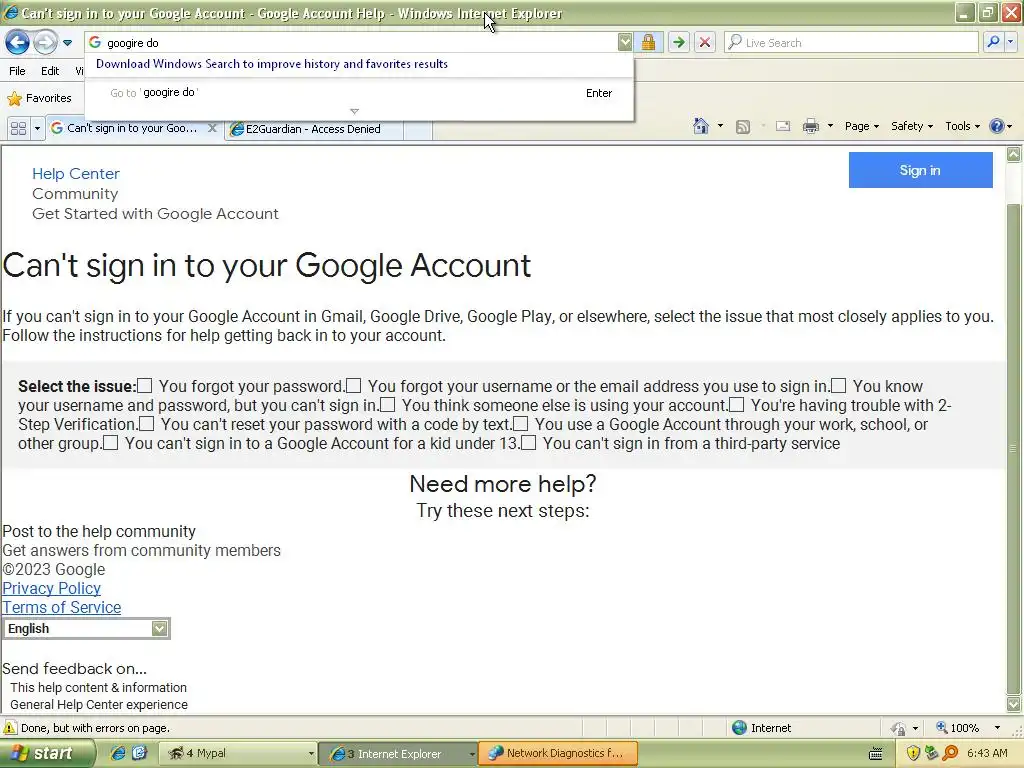Click the zoom level 100% button
This screenshot has width=1024, height=768.
click(957, 728)
